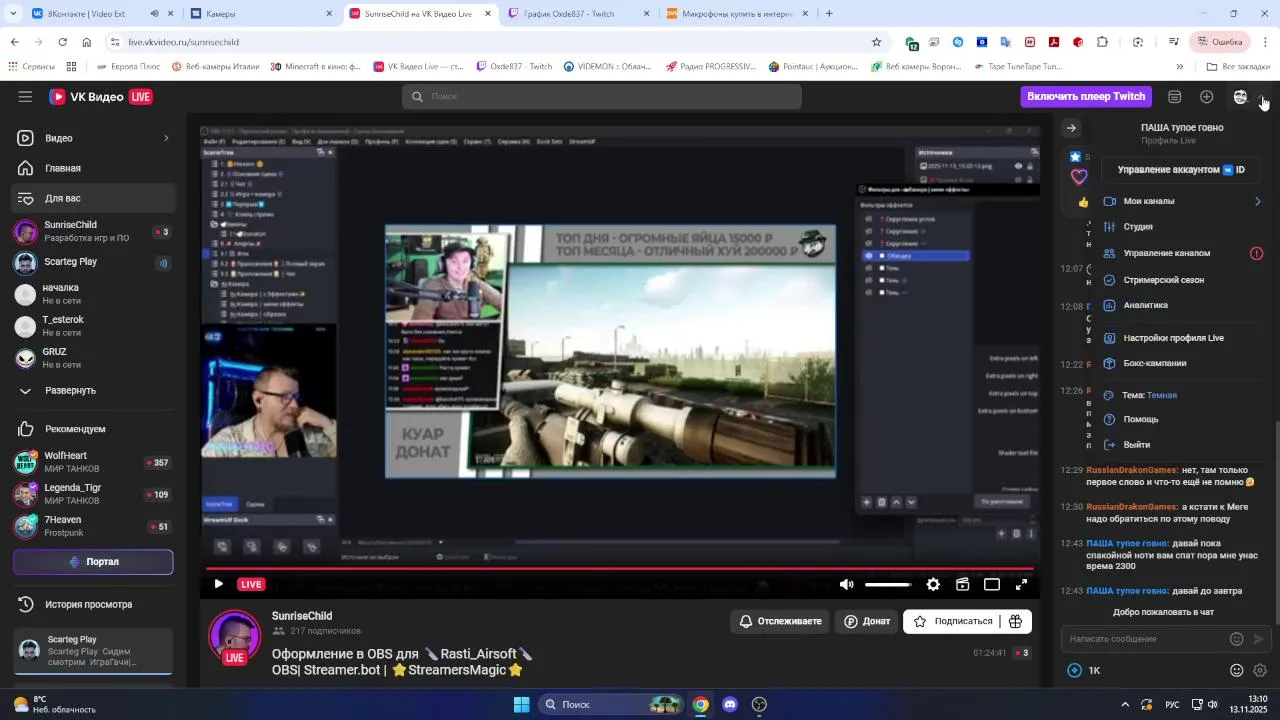
Task: Open Google Translate extension icon
Action: (1005, 42)
